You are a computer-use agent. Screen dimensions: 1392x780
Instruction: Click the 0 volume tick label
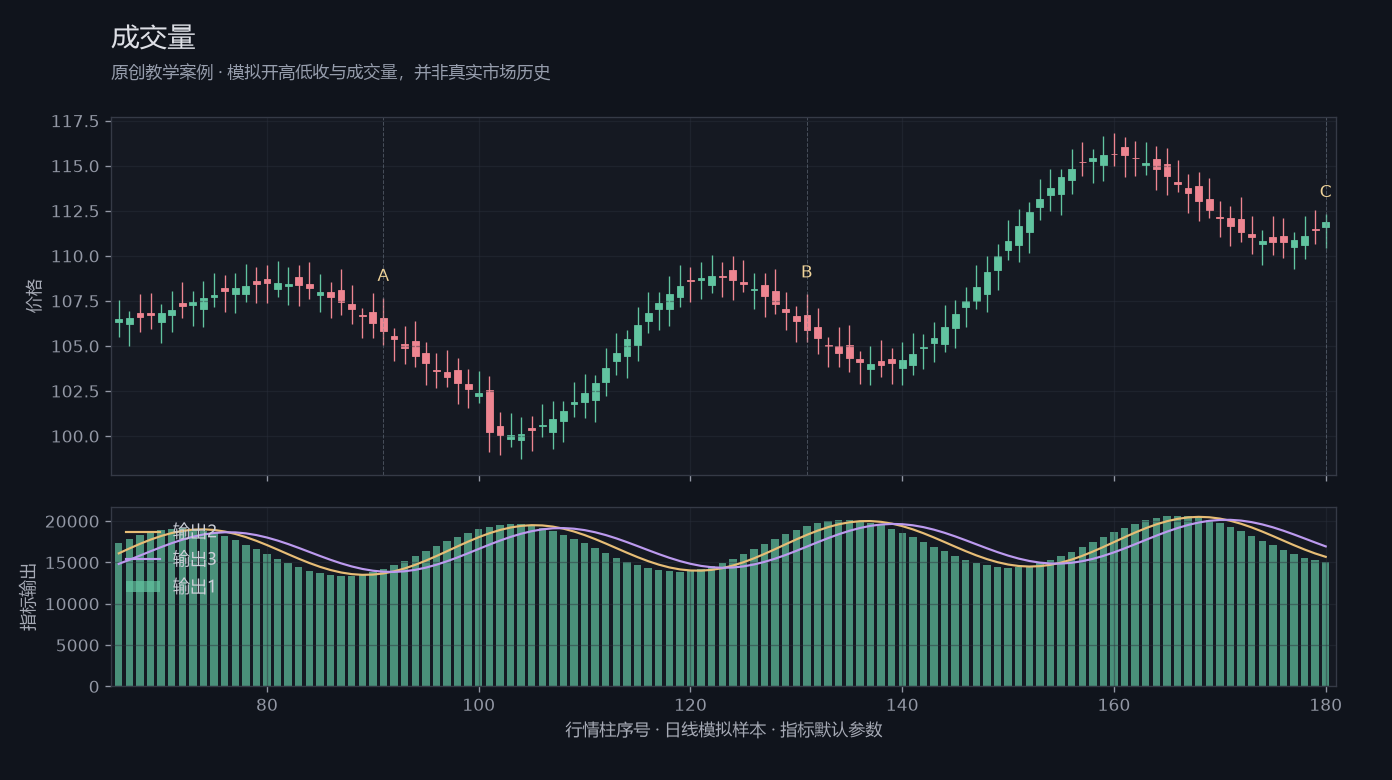[94, 687]
